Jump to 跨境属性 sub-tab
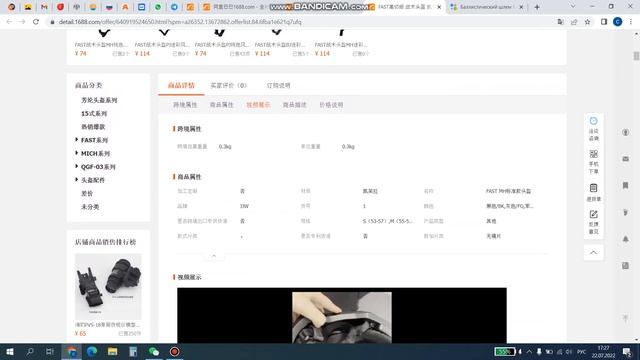This screenshot has width=640, height=360. pyautogui.click(x=185, y=105)
